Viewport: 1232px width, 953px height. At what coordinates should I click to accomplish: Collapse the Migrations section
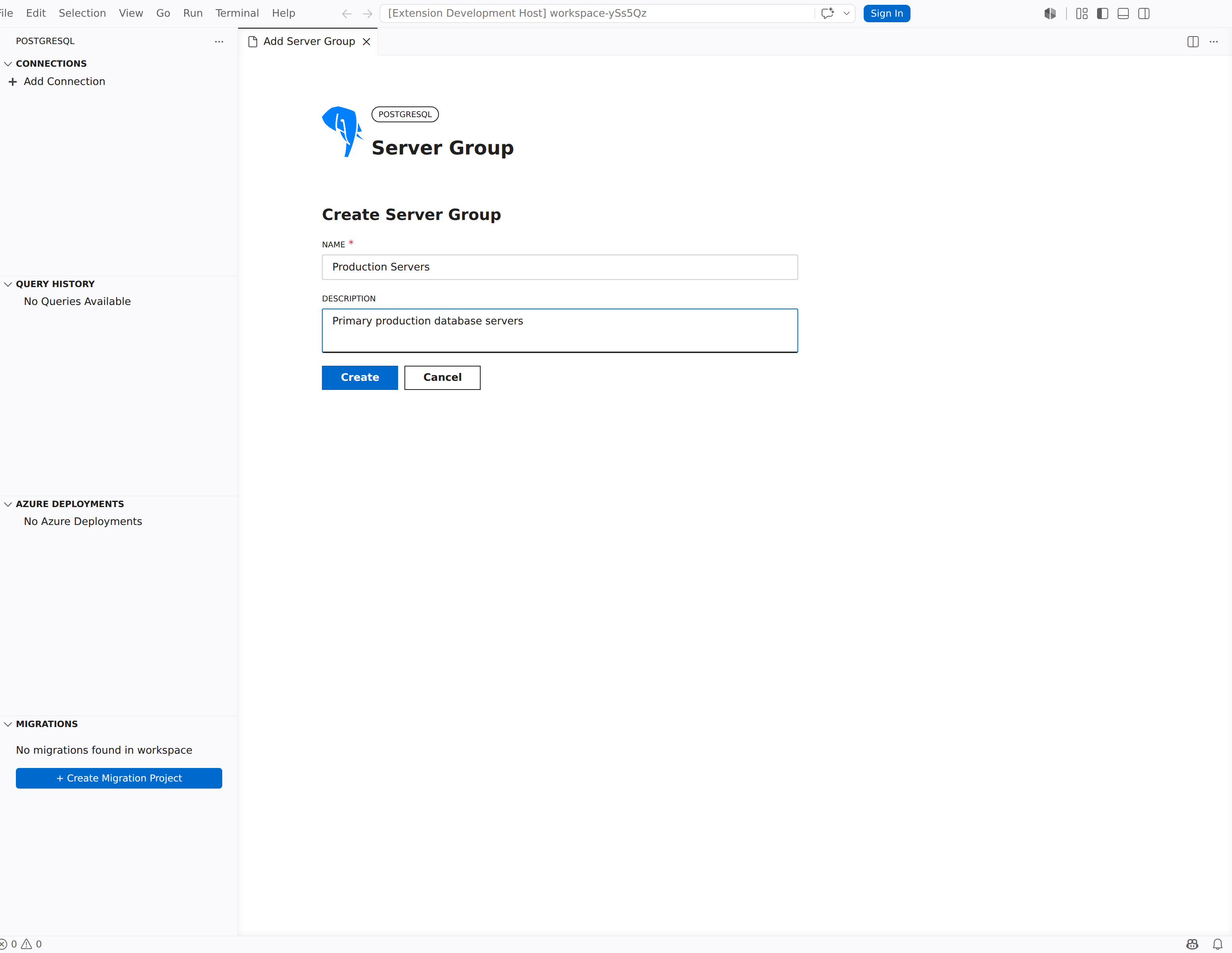click(8, 725)
